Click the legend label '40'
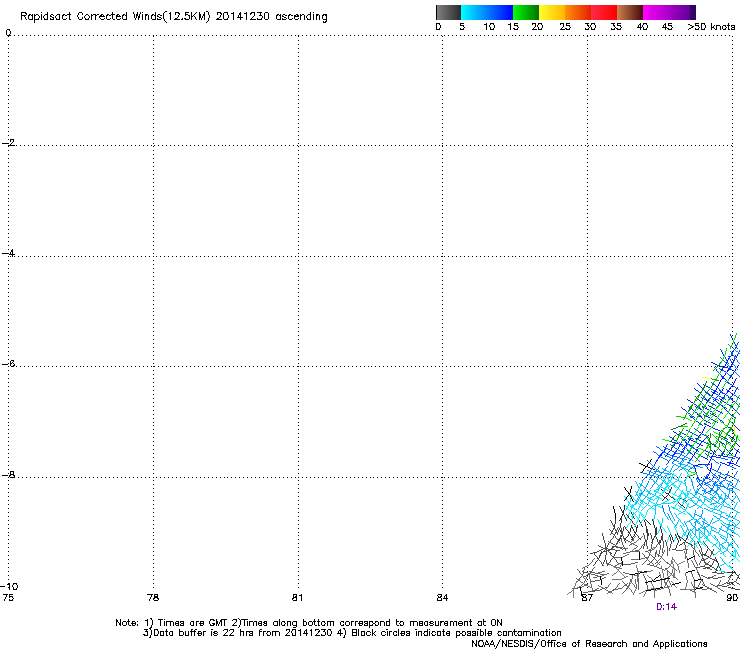The image size is (740, 650). [x=642, y=27]
